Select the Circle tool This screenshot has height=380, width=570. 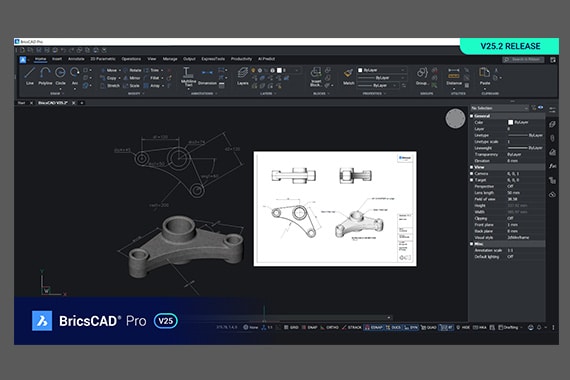click(60, 76)
